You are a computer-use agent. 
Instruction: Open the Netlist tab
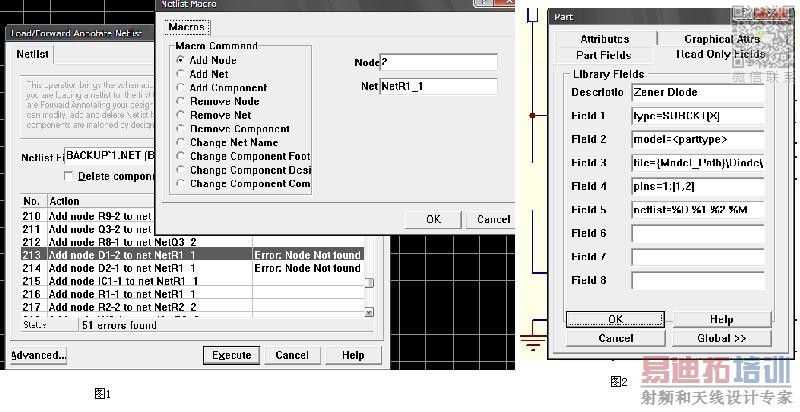(32, 54)
